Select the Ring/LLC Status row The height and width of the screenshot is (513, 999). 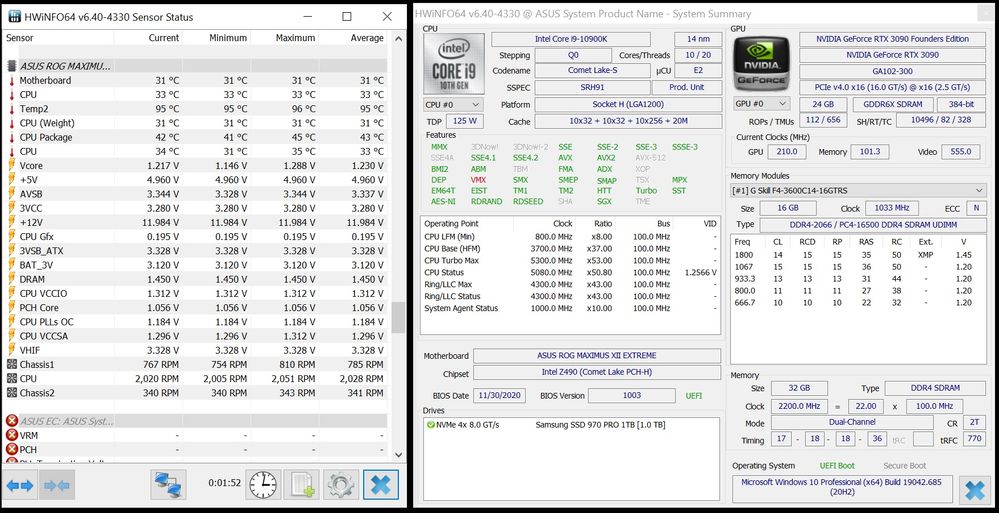570,296
